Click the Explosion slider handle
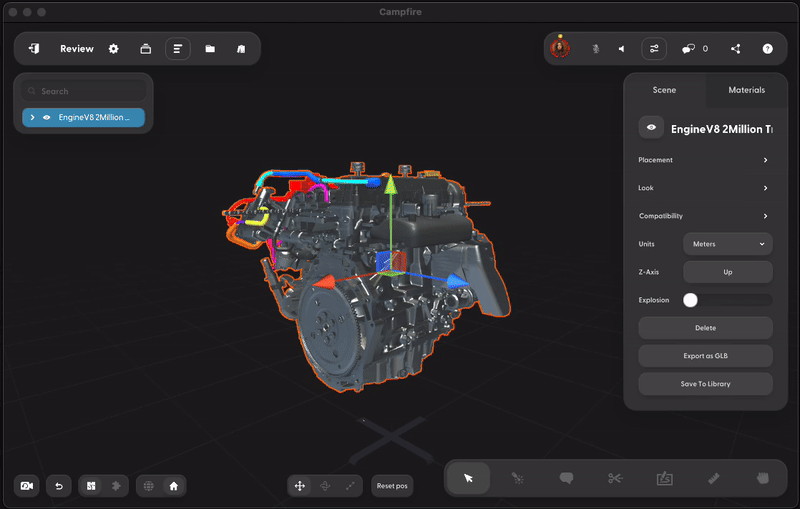 tap(690, 300)
